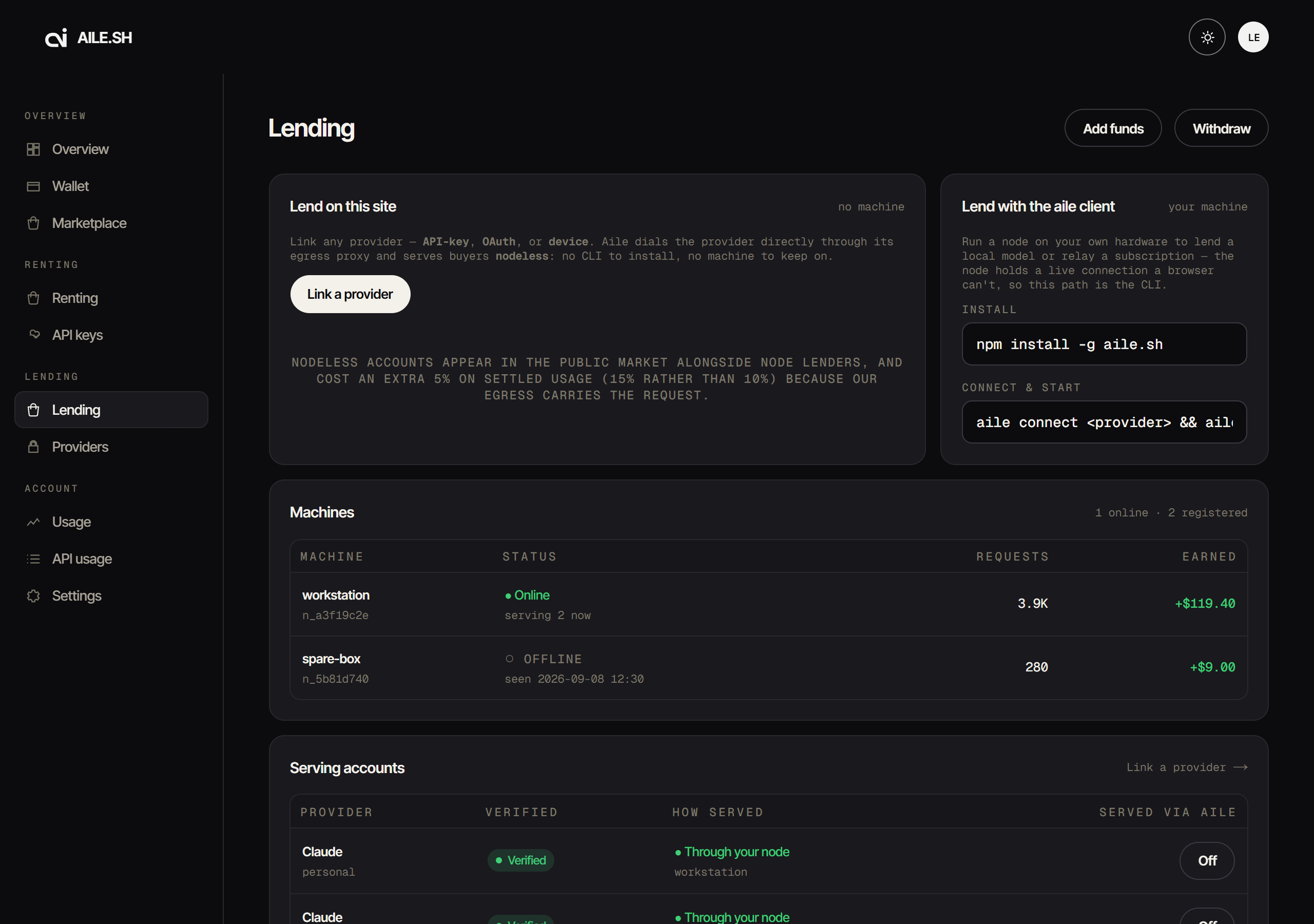Click the Lending bag icon
The image size is (1314, 924).
(x=33, y=410)
